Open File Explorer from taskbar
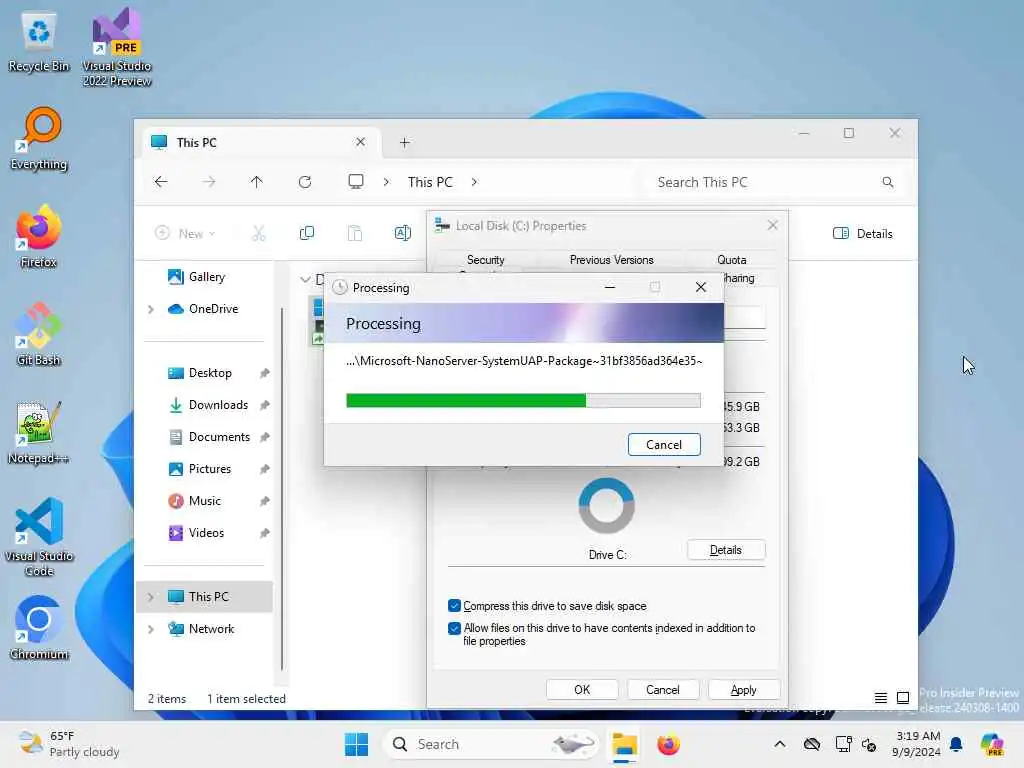The image size is (1024, 768). click(624, 744)
